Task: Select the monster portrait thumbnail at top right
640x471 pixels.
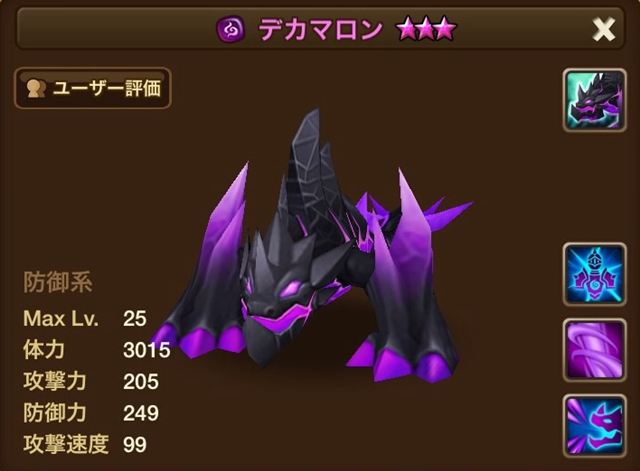Action: (x=594, y=100)
